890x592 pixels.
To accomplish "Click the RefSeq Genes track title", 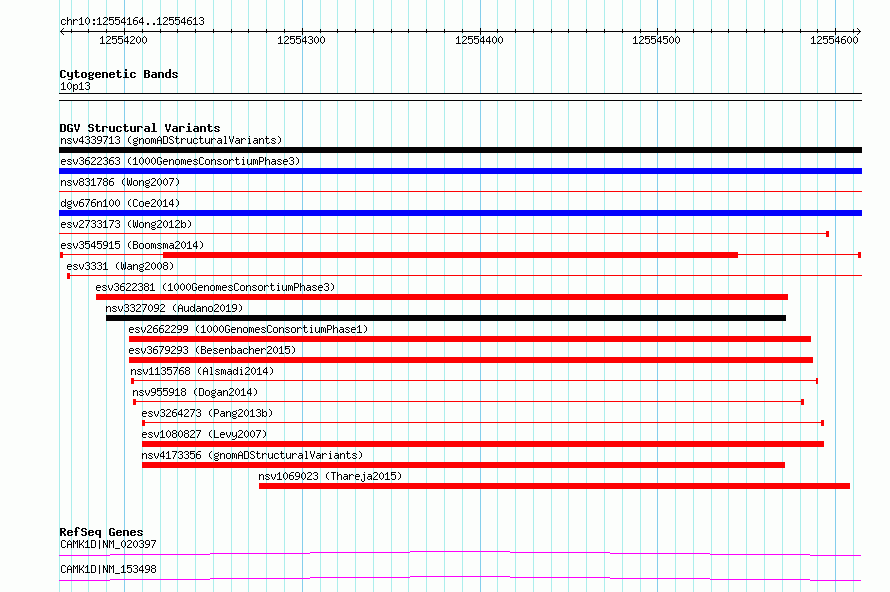I will pyautogui.click(x=101, y=532).
